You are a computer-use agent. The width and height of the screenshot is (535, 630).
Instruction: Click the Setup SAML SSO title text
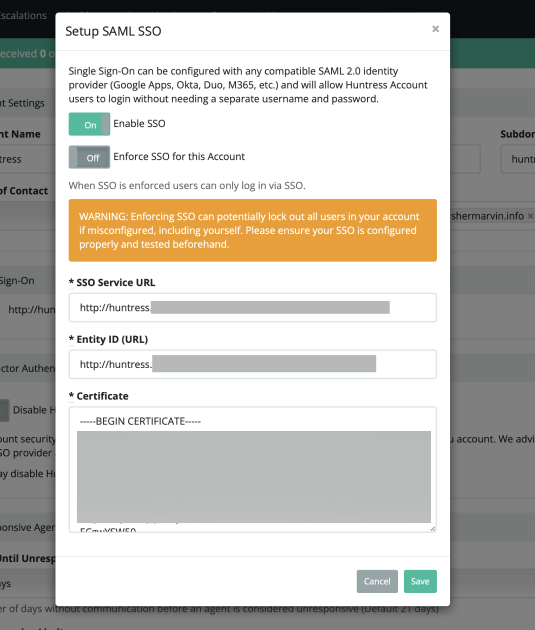pyautogui.click(x=113, y=31)
